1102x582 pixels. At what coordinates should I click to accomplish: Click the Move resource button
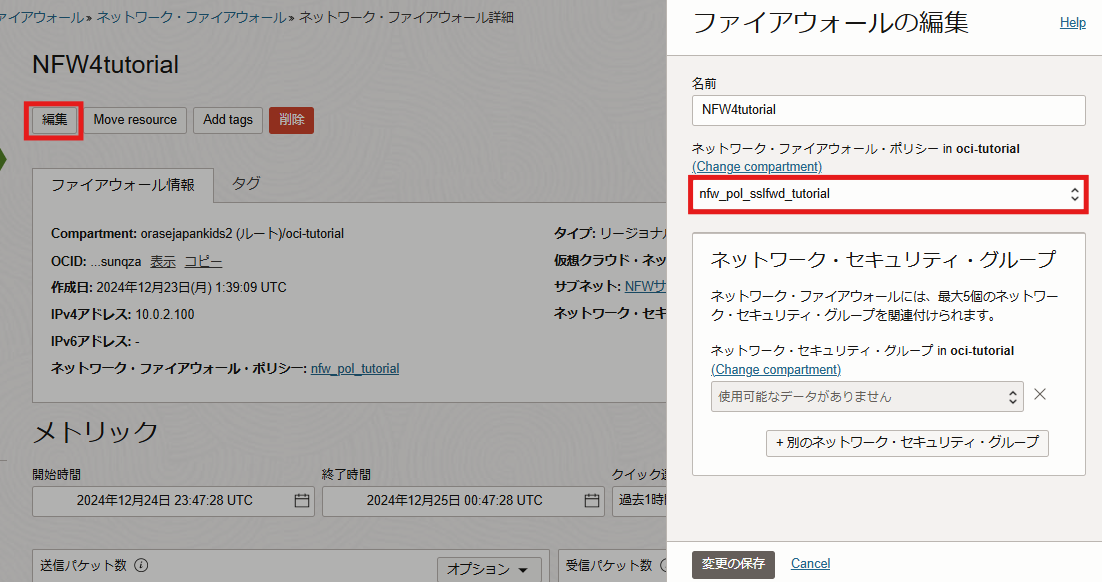point(135,120)
